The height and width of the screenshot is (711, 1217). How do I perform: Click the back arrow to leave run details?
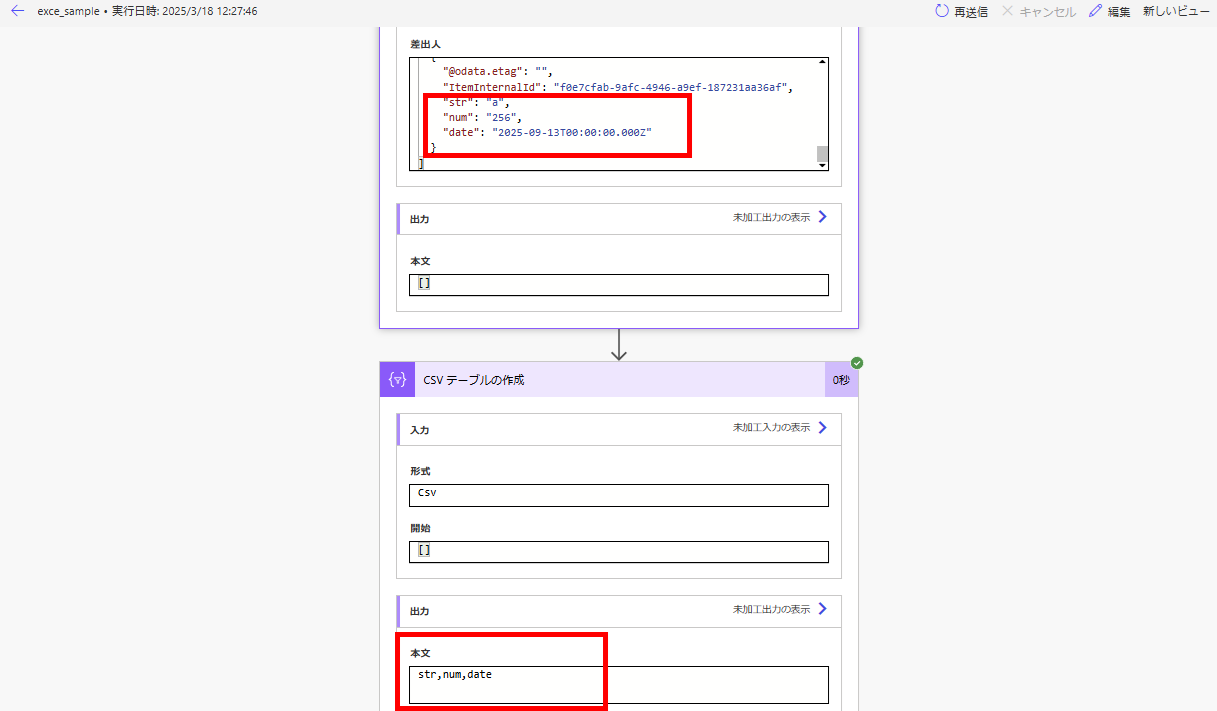15,11
